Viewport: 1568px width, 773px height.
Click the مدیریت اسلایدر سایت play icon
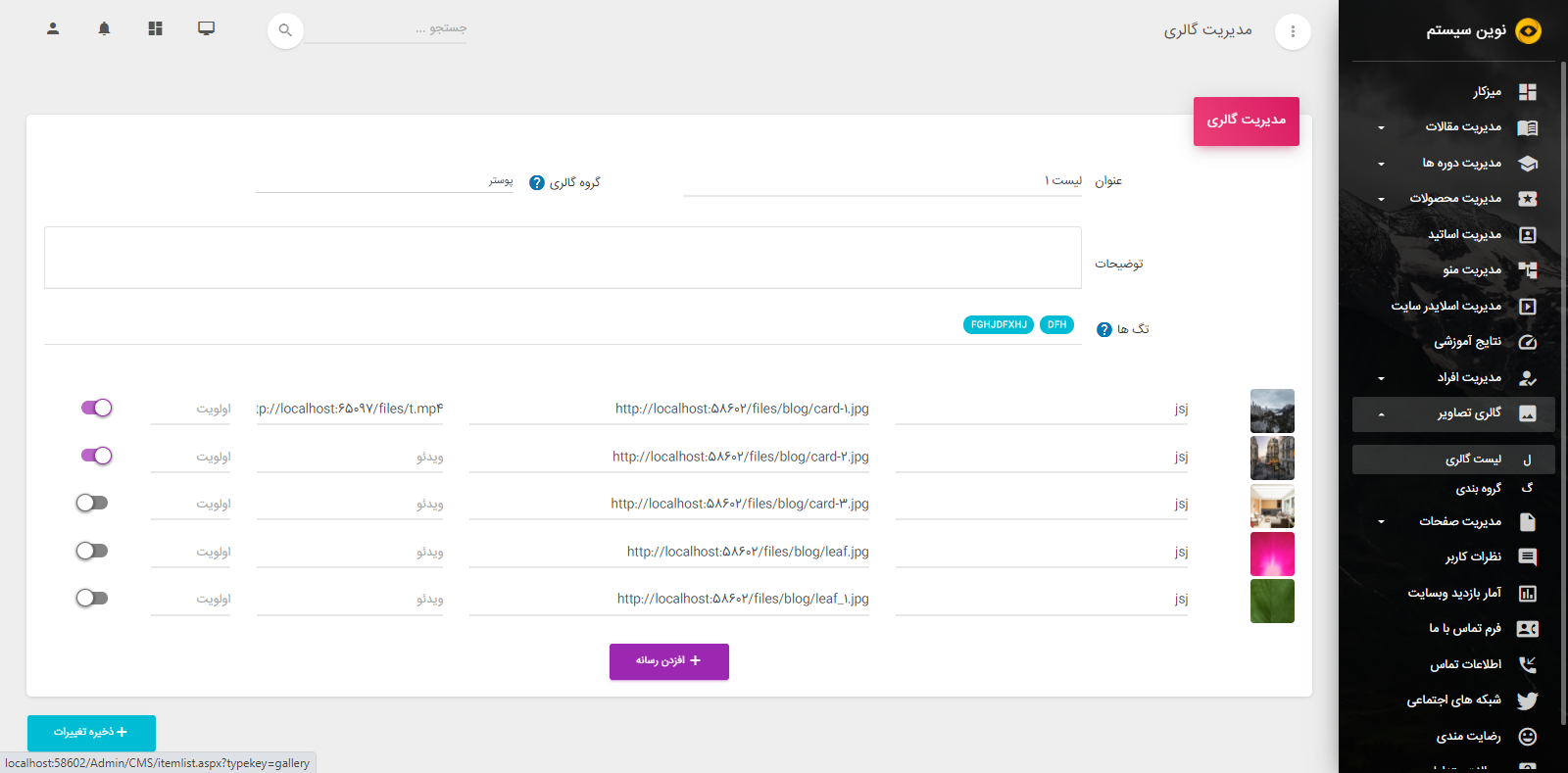[x=1527, y=307]
